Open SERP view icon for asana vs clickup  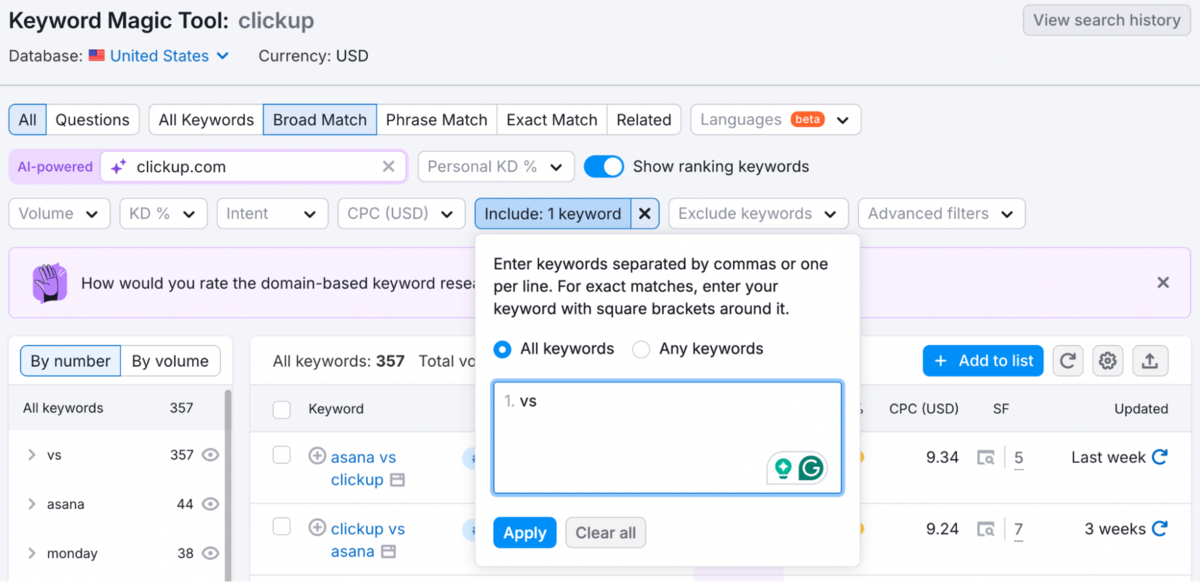click(x=986, y=458)
